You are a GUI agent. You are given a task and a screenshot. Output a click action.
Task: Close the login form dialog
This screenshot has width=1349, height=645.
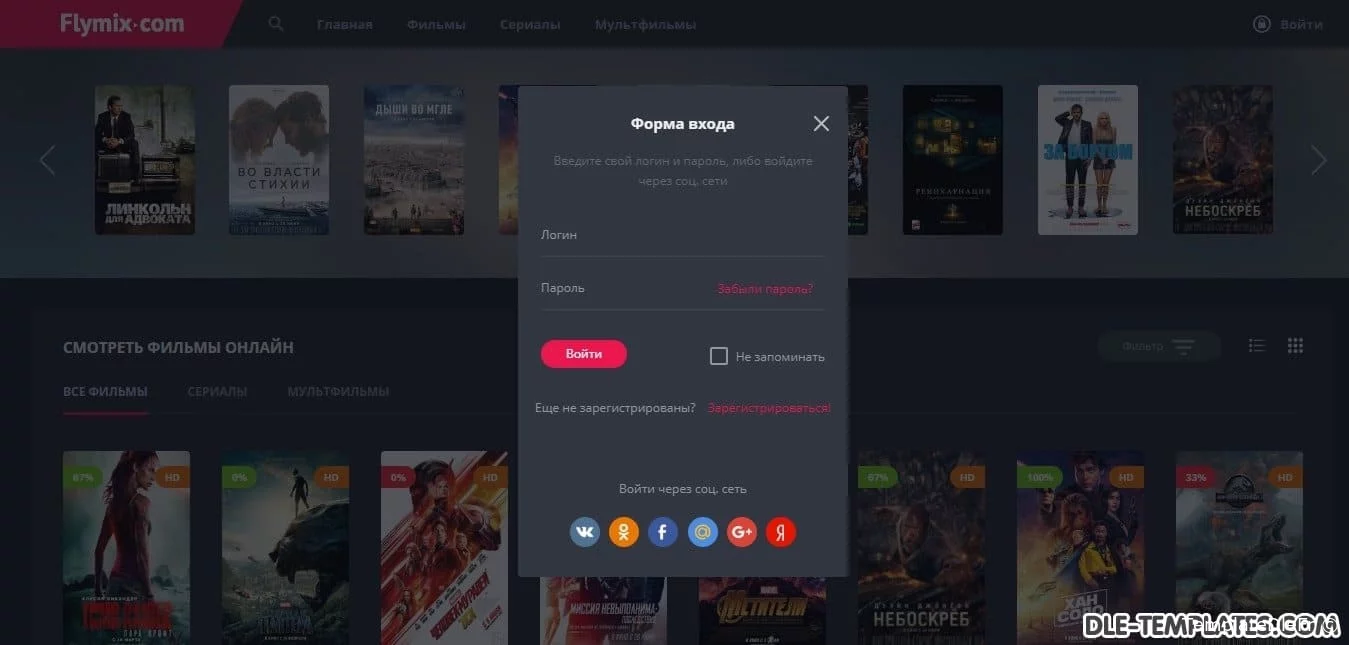point(821,124)
